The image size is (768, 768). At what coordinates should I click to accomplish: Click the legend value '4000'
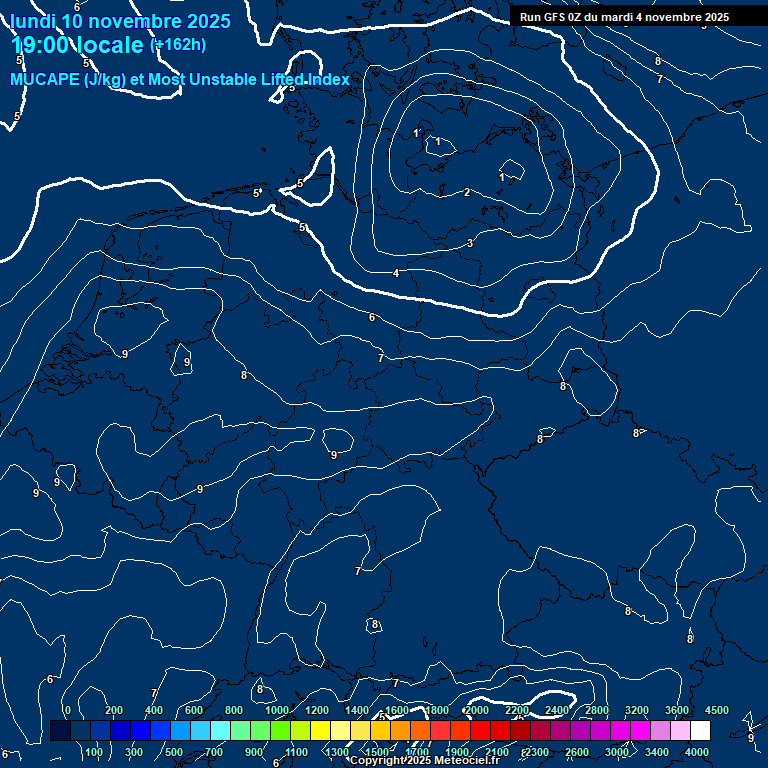(x=696, y=752)
